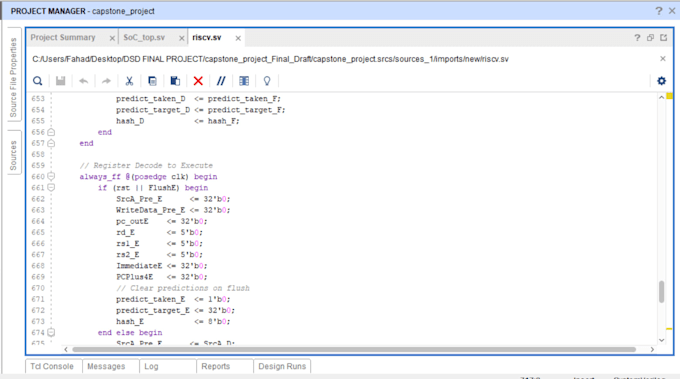Click 'ImmediateE' on line 668
Viewport: 680px width, 379px height.
pos(139,266)
